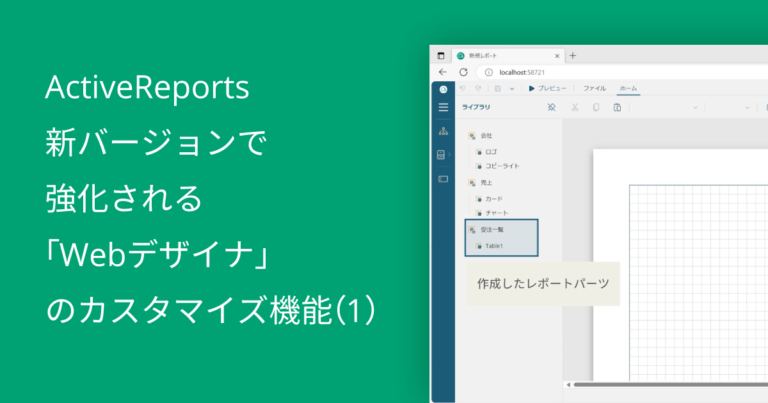768x403 pixels.
Task: Toggle the hamburger menu icon
Action: click(443, 107)
